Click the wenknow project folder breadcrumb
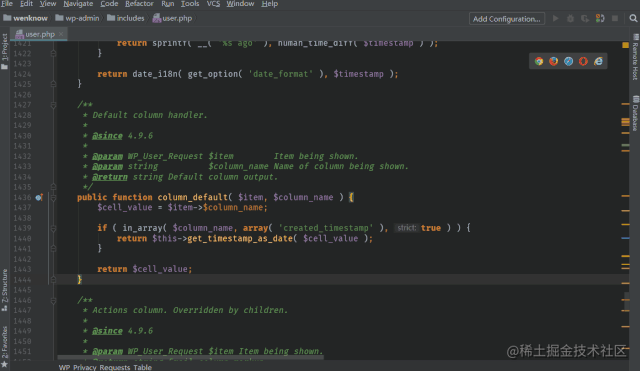 pos(25,18)
